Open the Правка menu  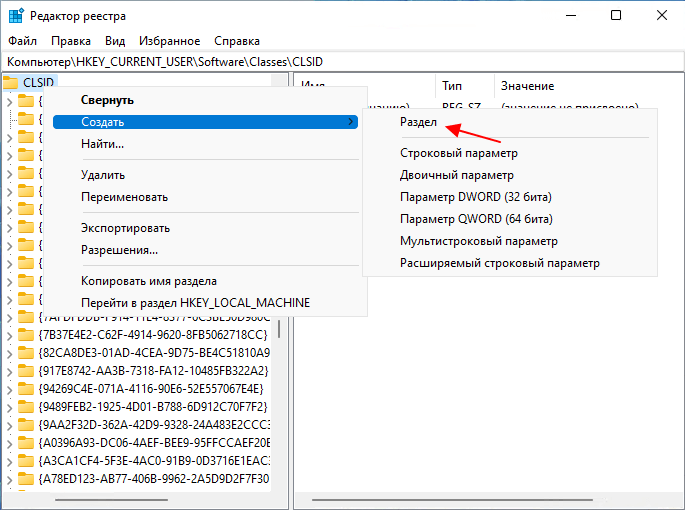(71, 41)
